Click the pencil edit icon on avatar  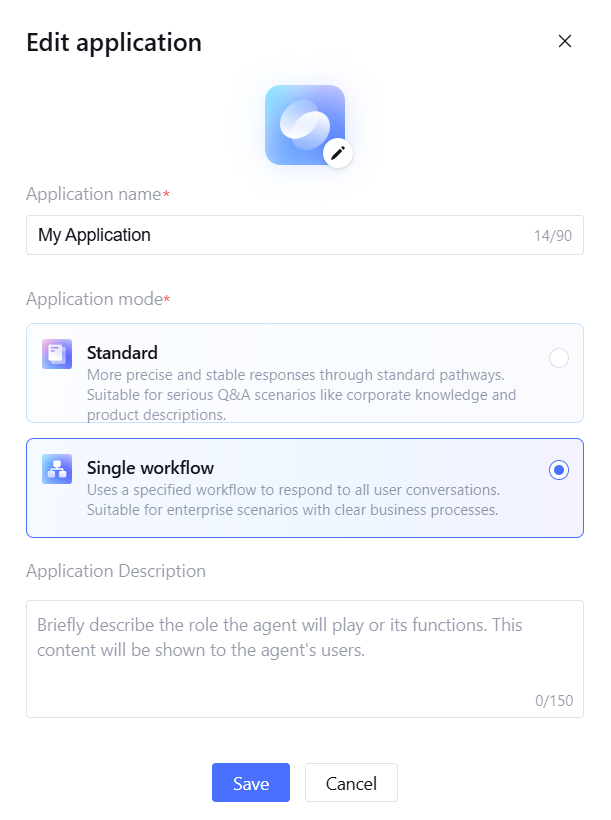pos(338,152)
